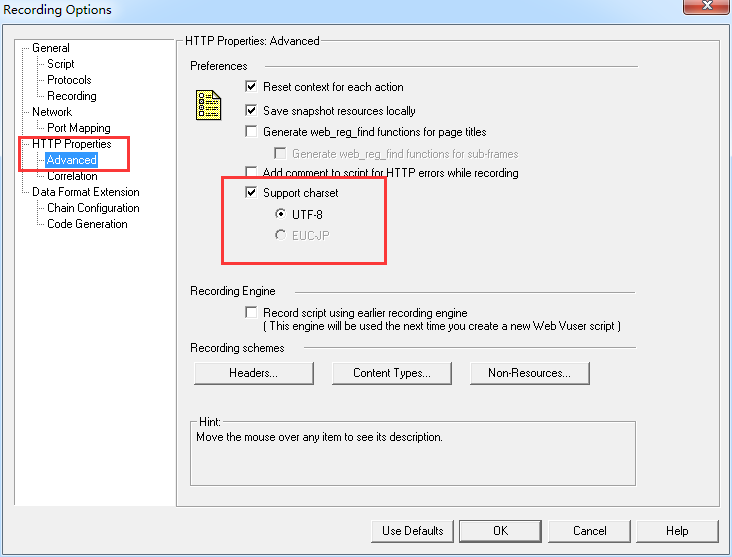Select the Network tree node
Image resolution: width=732 pixels, height=557 pixels.
pyautogui.click(x=52, y=112)
